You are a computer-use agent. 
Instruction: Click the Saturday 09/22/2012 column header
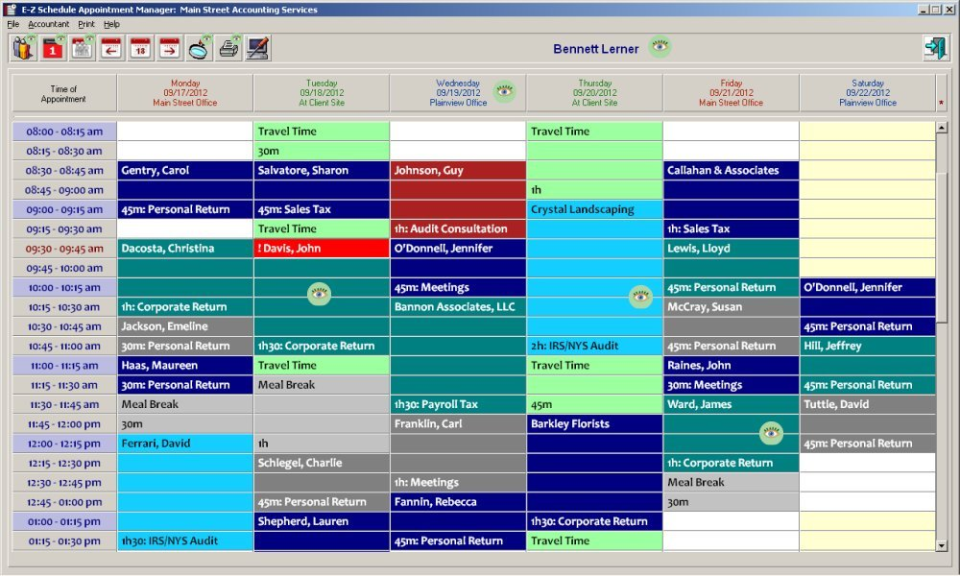(867, 91)
